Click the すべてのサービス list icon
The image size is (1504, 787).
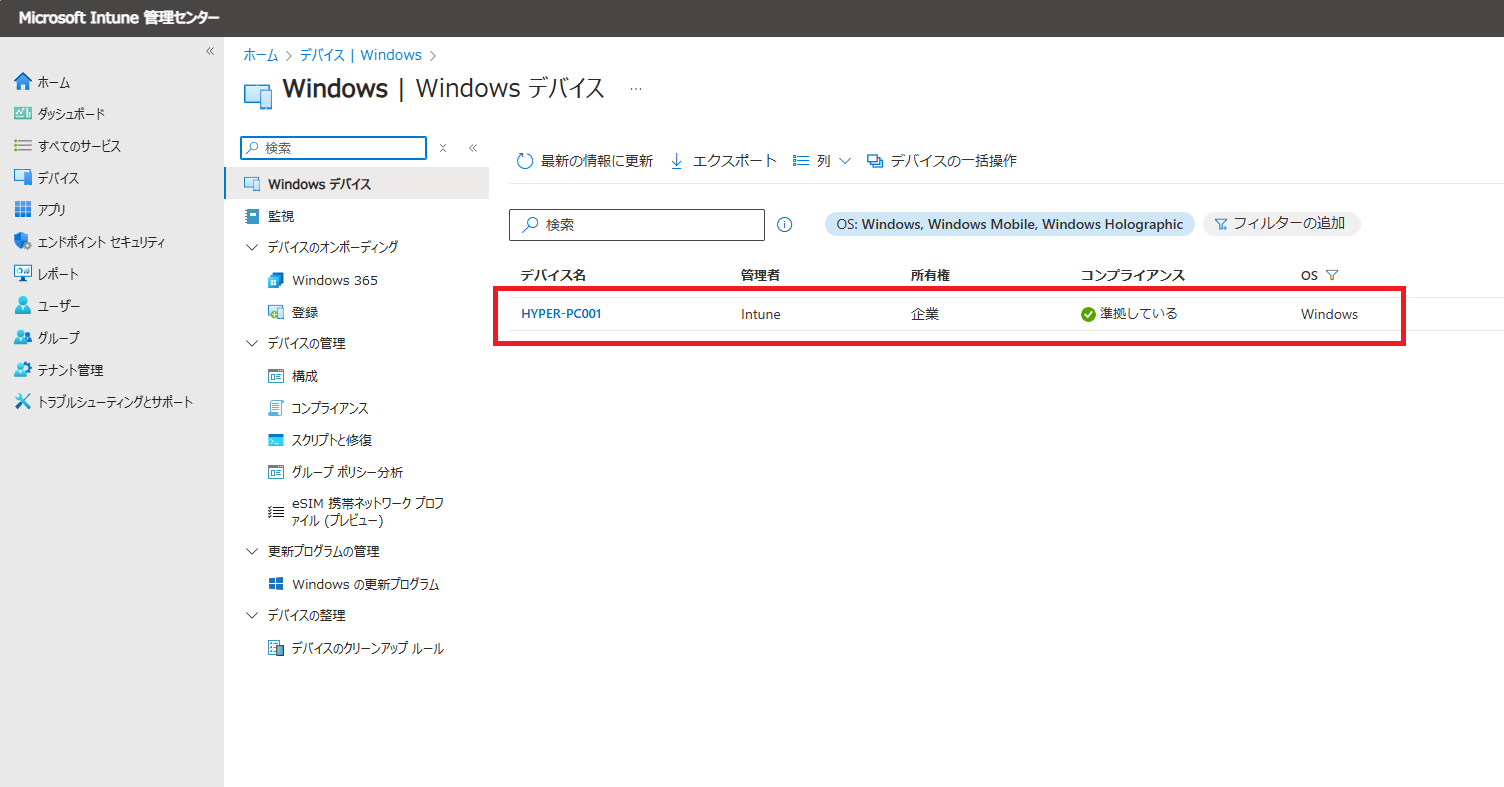pyautogui.click(x=23, y=146)
